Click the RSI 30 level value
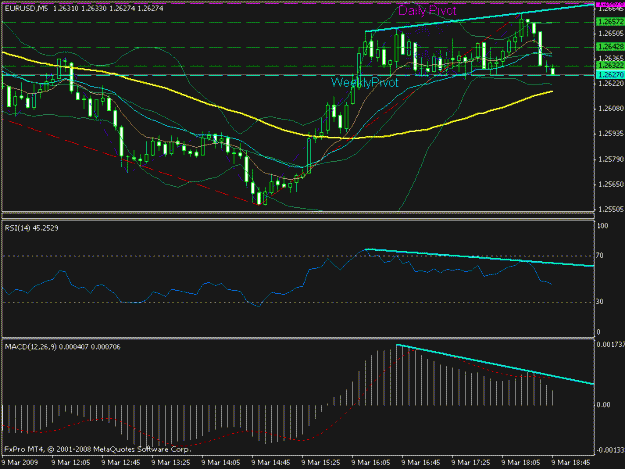 pos(600,302)
